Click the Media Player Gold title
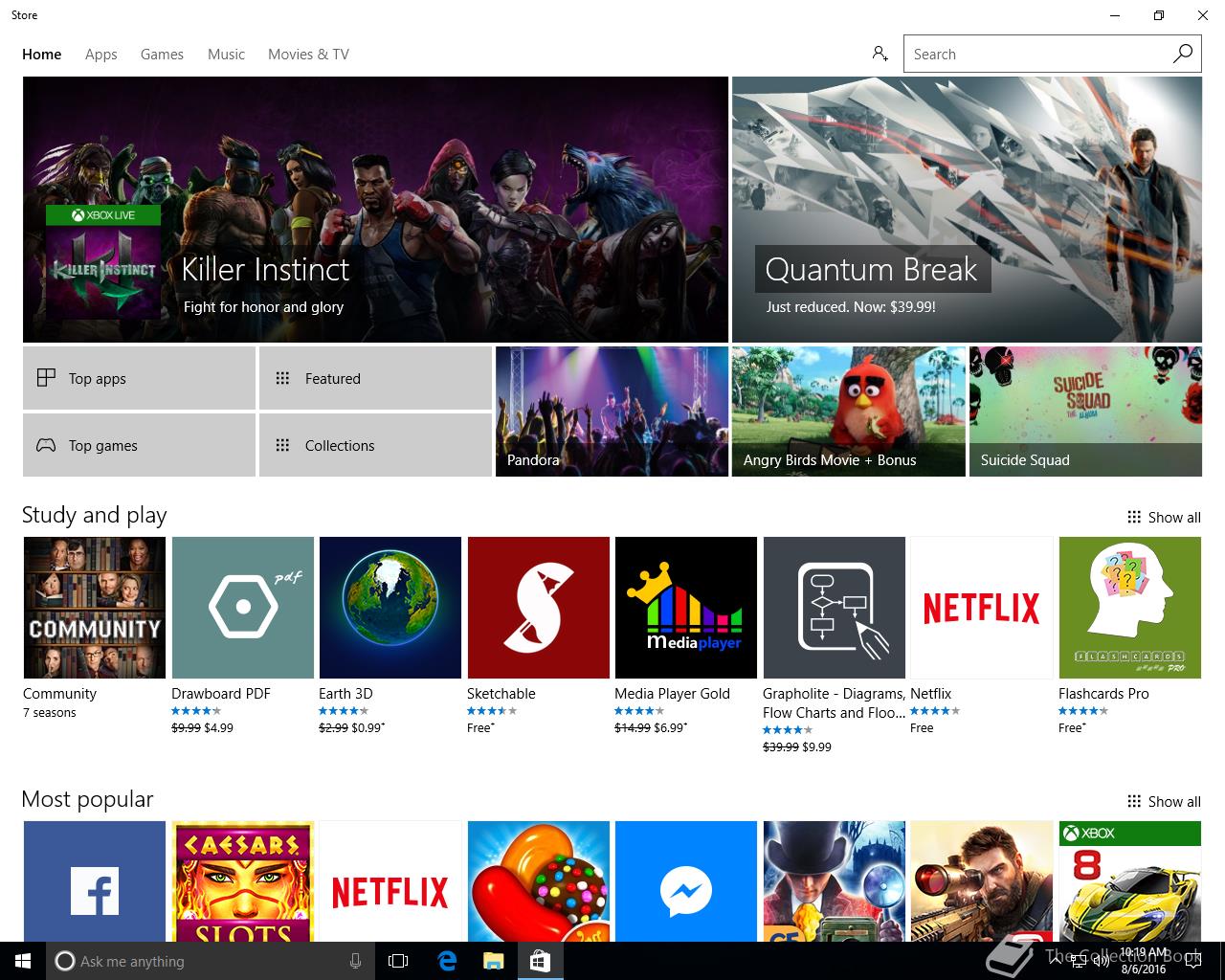The width and height of the screenshot is (1225, 980). 672,694
